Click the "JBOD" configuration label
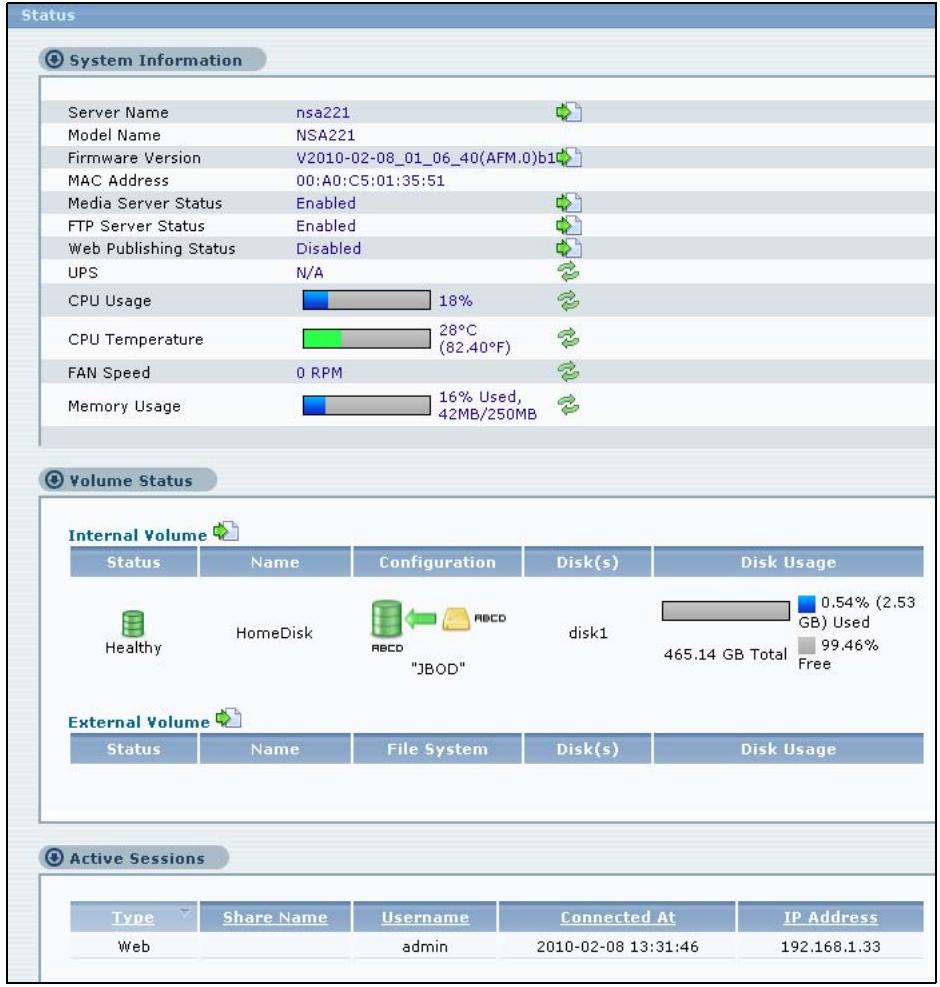The height and width of the screenshot is (987, 940). (438, 668)
